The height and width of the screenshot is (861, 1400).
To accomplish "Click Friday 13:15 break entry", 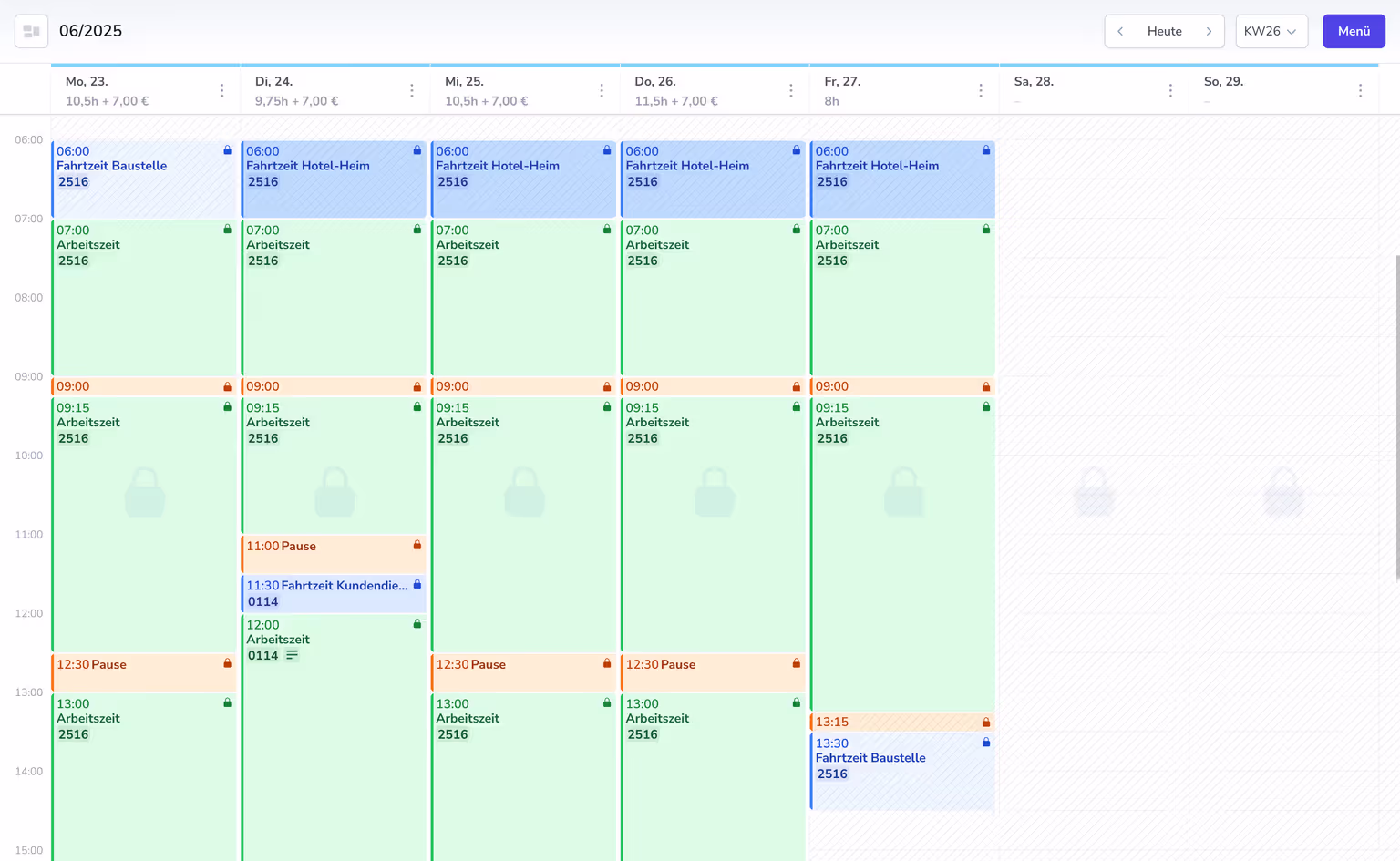I will 902,722.
